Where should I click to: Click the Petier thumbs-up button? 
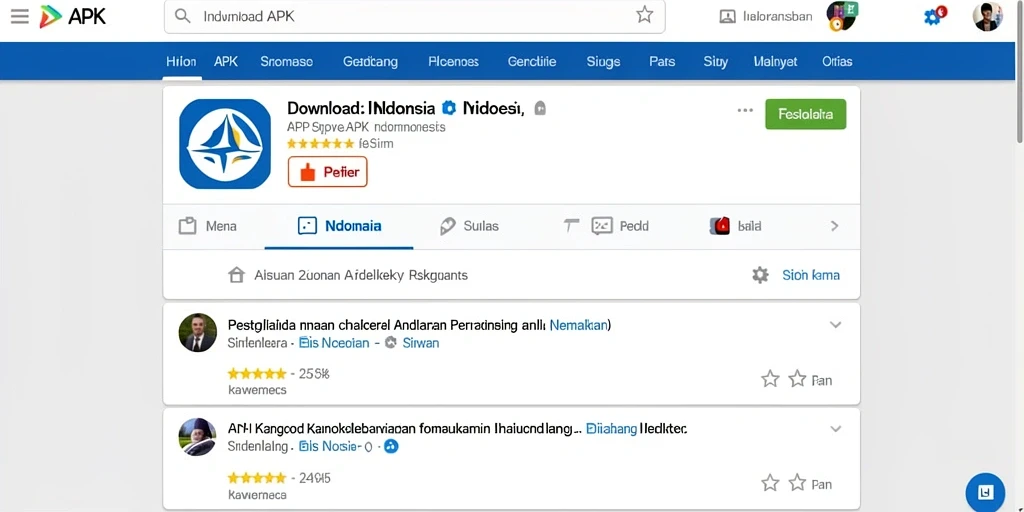coord(328,172)
